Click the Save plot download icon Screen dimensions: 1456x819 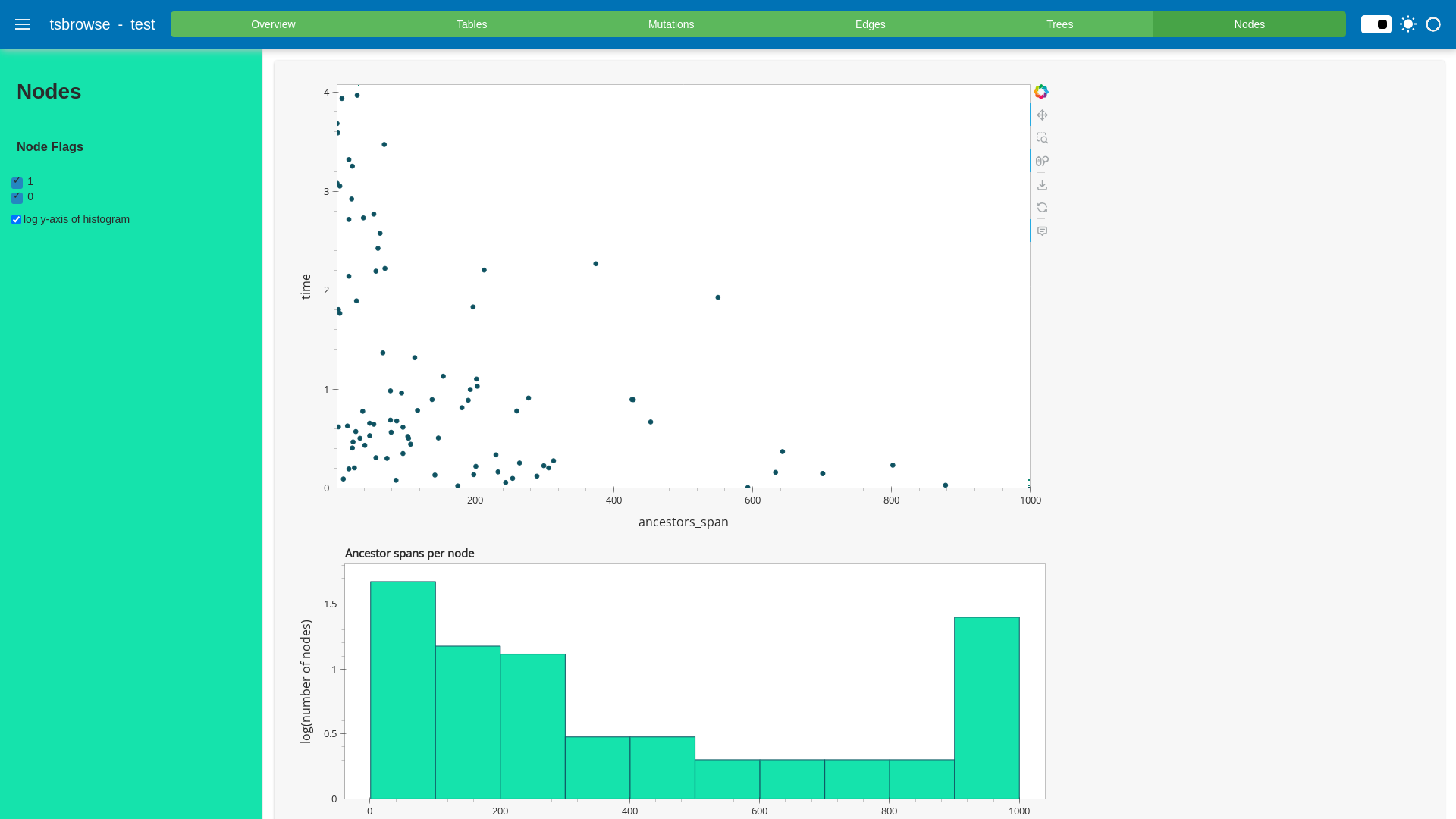point(1042,185)
